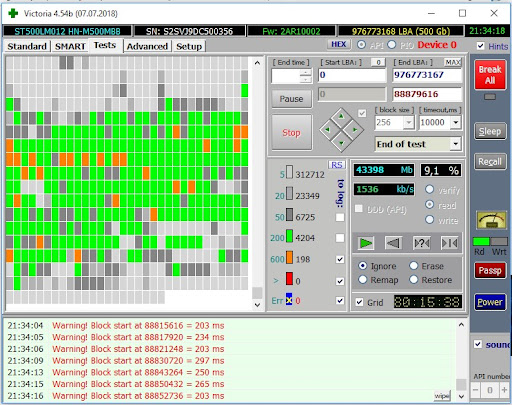Click the up arrow on the navigation diamond

(x=341, y=116)
